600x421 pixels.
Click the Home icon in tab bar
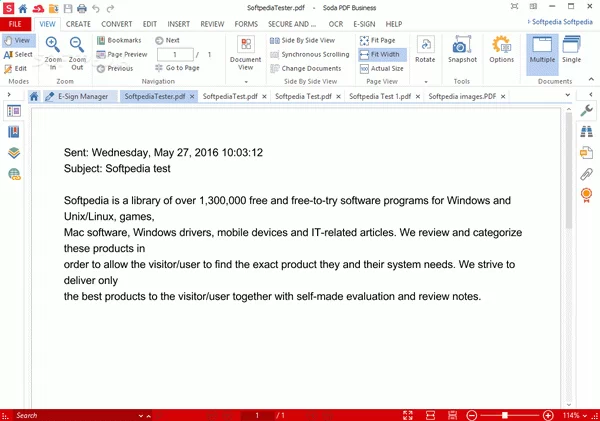tap(34, 97)
